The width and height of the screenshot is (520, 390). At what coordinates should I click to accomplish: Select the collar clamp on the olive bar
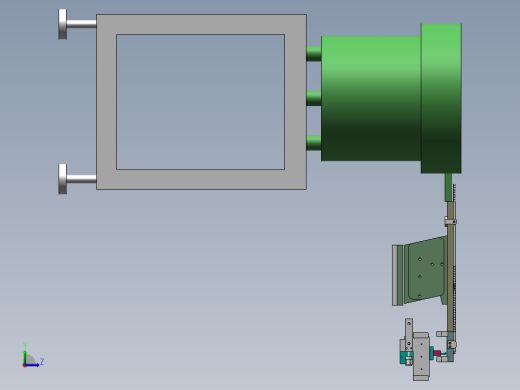coord(450,221)
